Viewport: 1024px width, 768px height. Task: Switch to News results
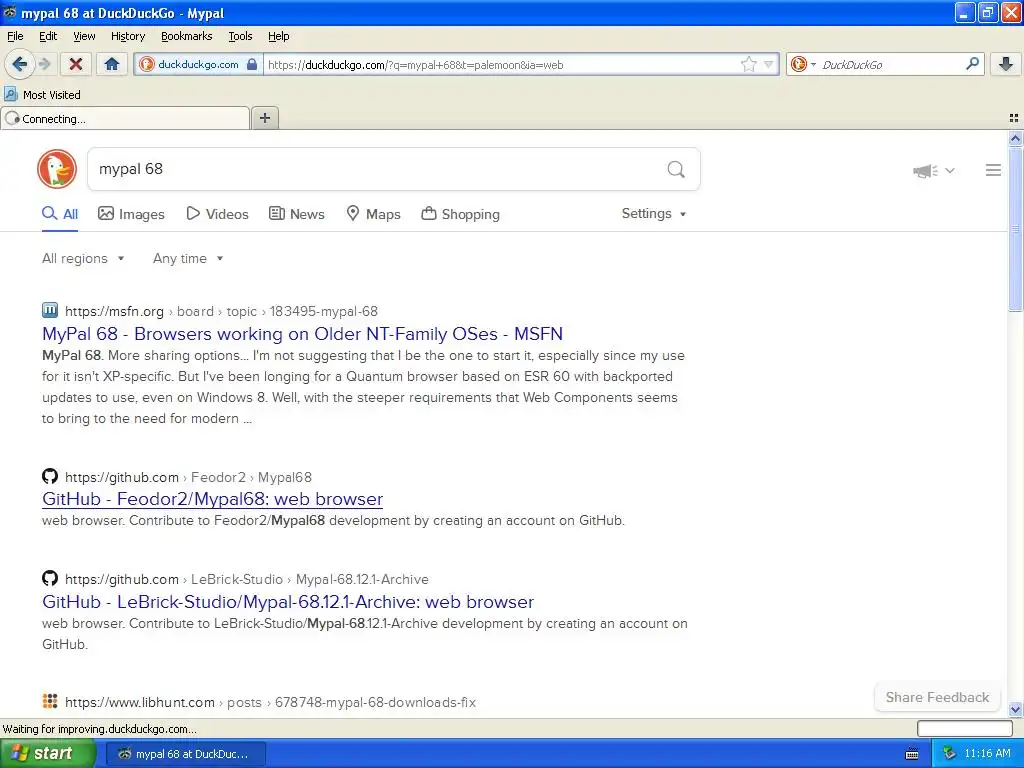pos(296,214)
